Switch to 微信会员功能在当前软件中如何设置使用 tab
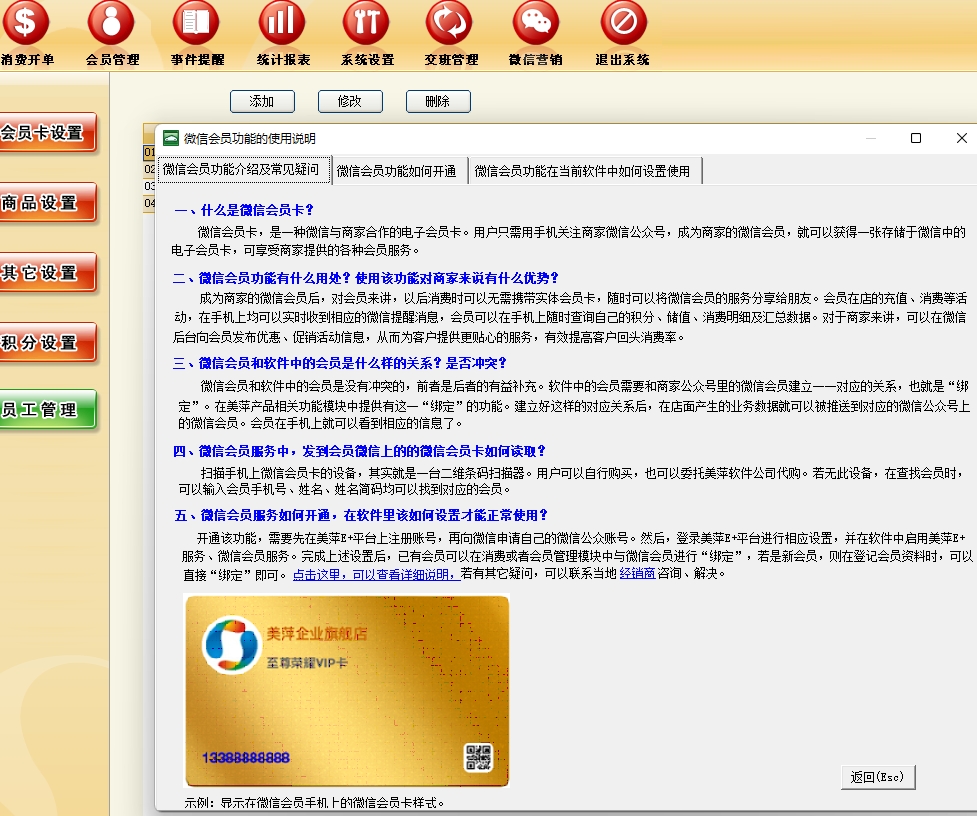 [582, 171]
